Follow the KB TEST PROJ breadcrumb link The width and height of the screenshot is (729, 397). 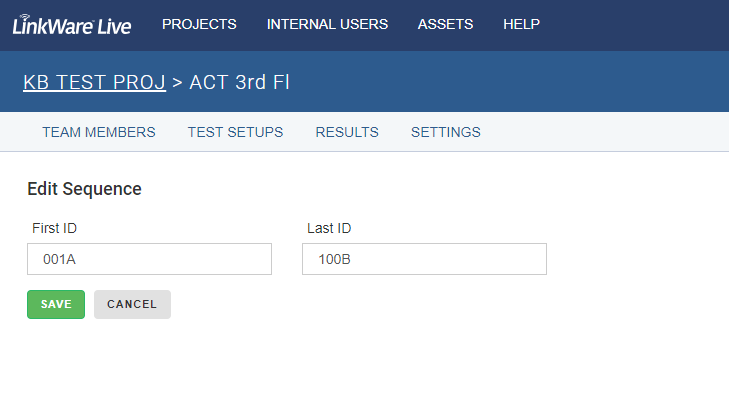tap(94, 82)
